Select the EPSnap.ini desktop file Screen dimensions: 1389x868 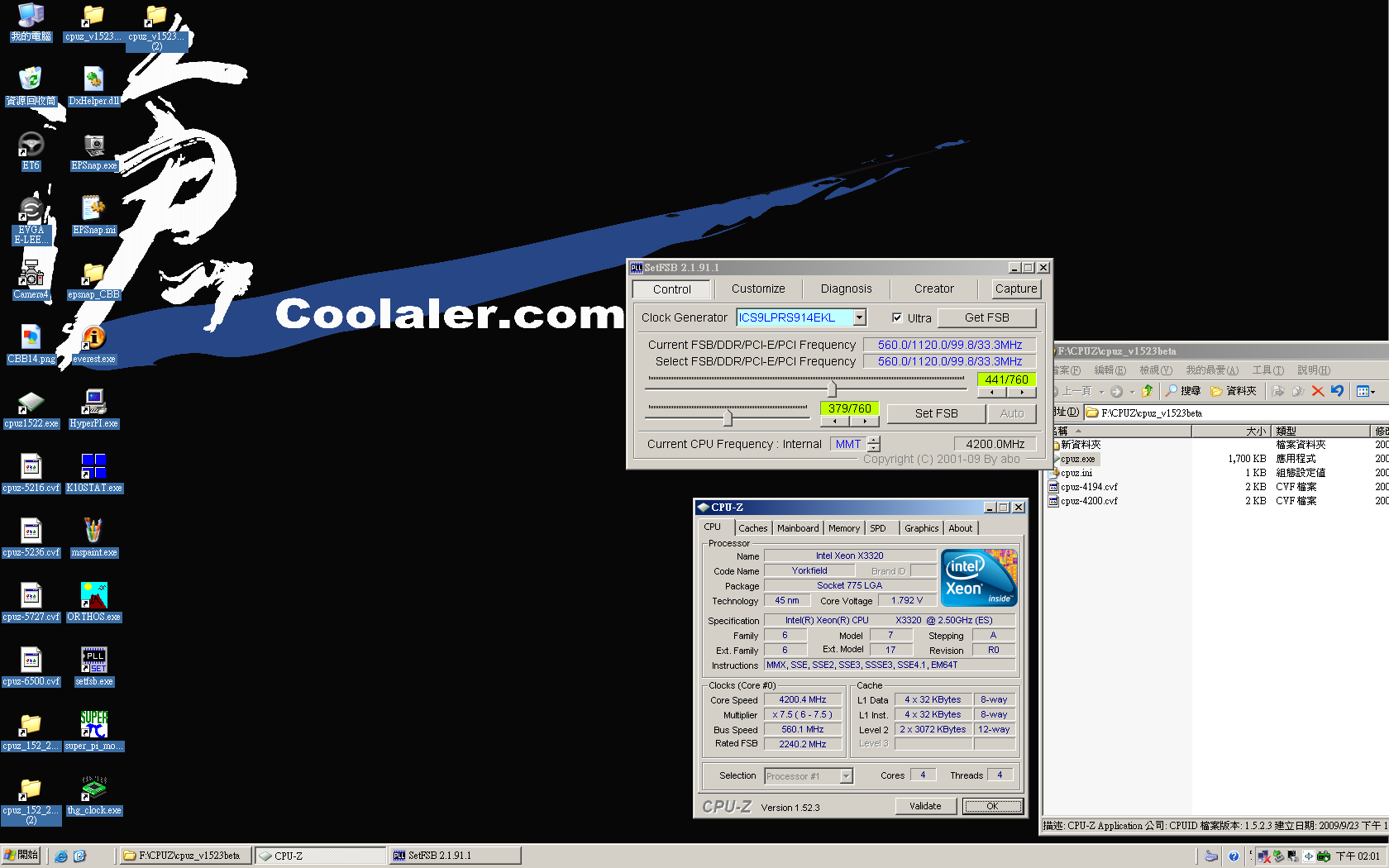(94, 217)
